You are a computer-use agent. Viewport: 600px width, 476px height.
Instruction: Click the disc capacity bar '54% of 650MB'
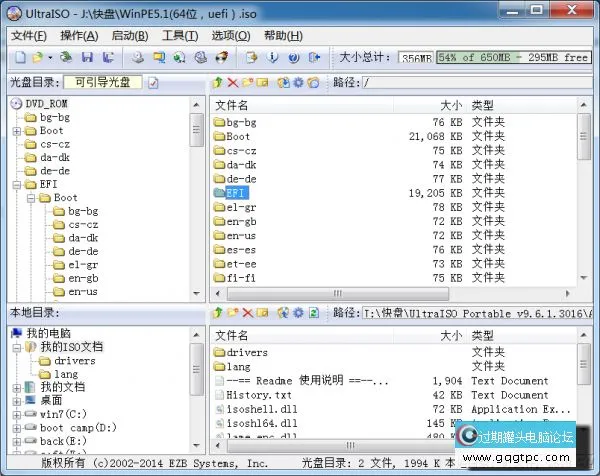point(514,58)
